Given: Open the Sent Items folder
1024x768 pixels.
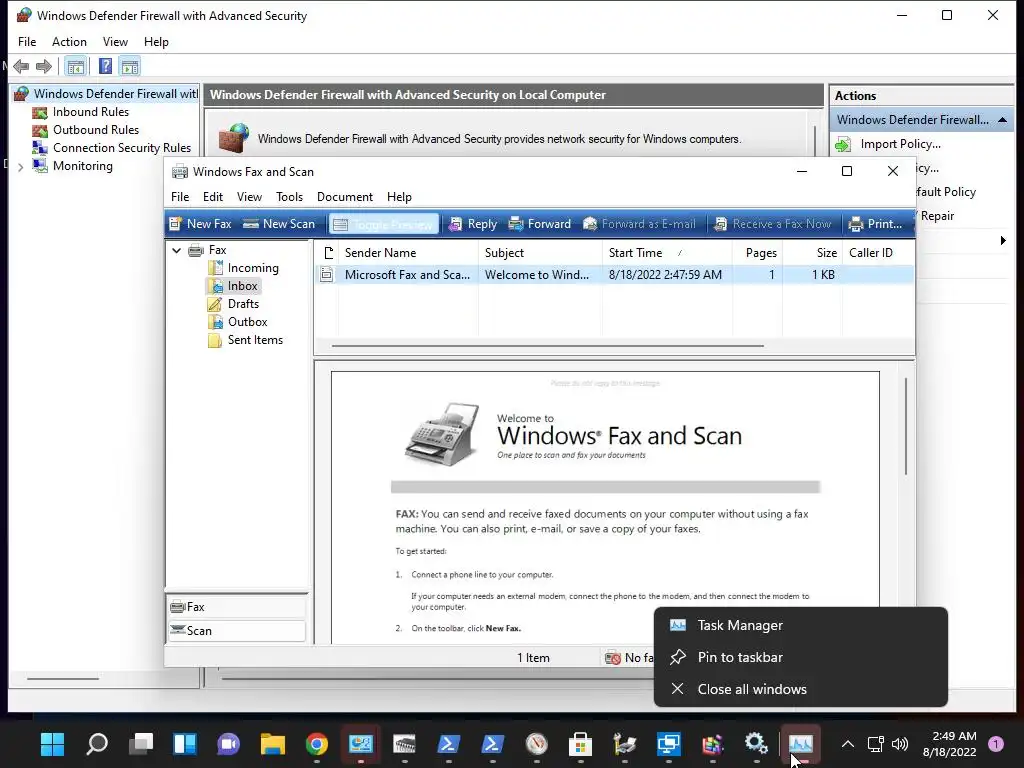Looking at the screenshot, I should (x=246, y=340).
